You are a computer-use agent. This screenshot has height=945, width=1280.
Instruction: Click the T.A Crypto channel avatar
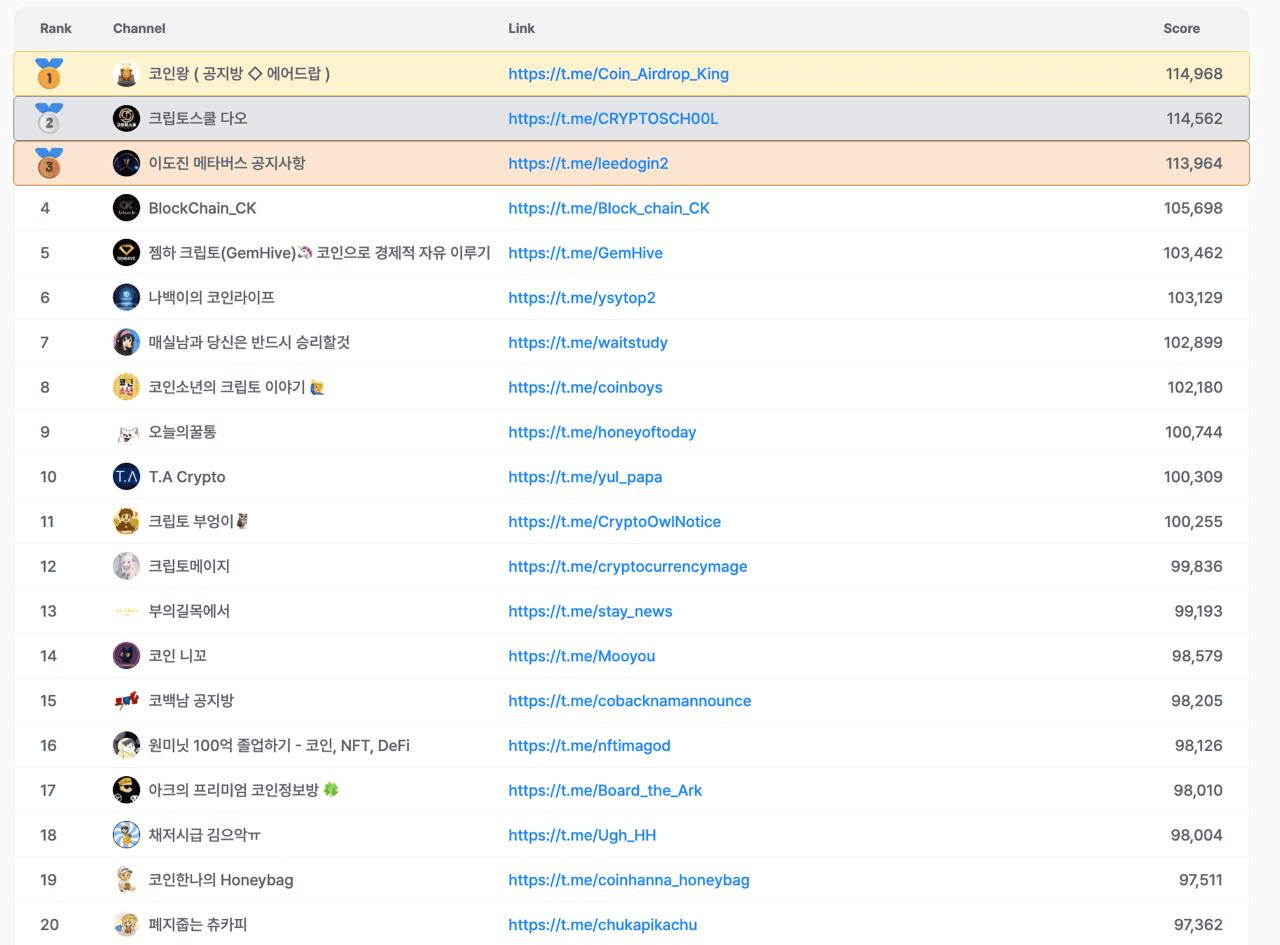pos(126,477)
